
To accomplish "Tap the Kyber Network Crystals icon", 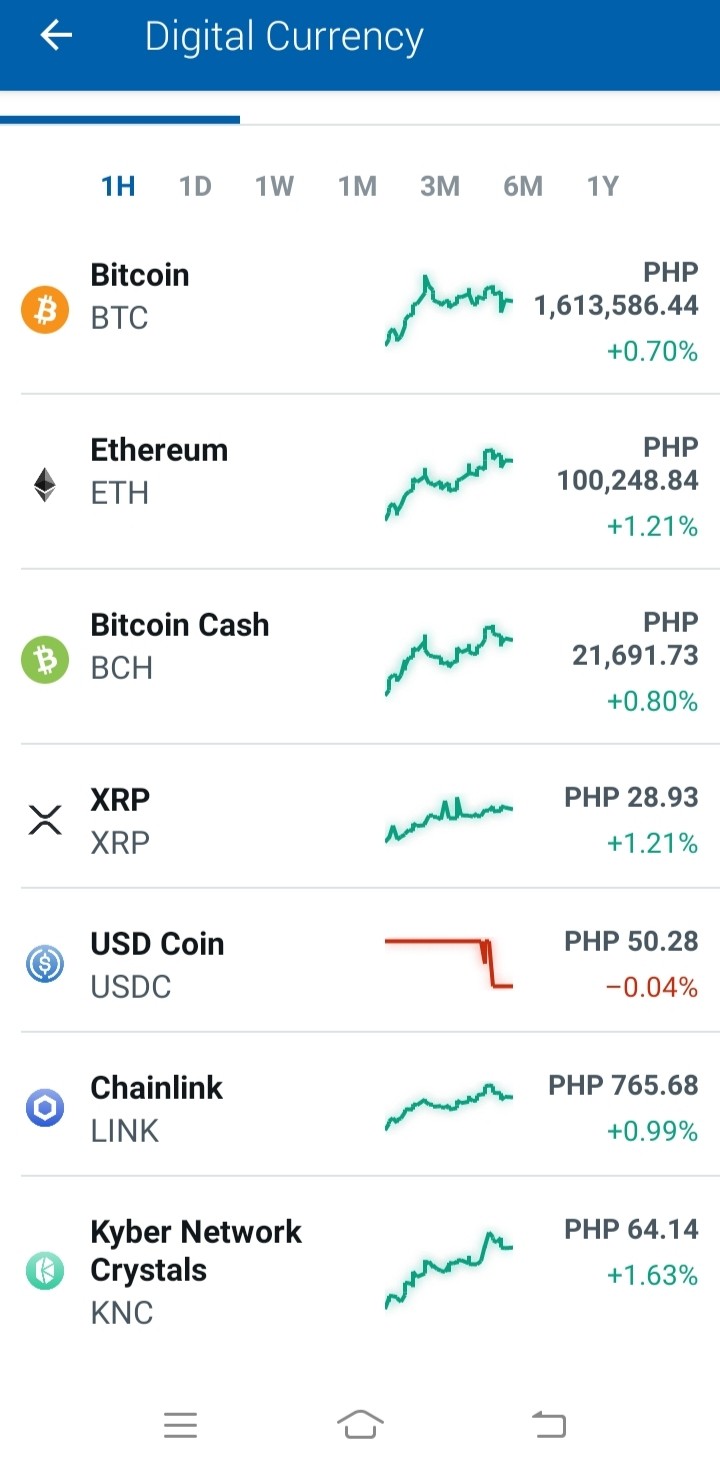I will pyautogui.click(x=45, y=1271).
